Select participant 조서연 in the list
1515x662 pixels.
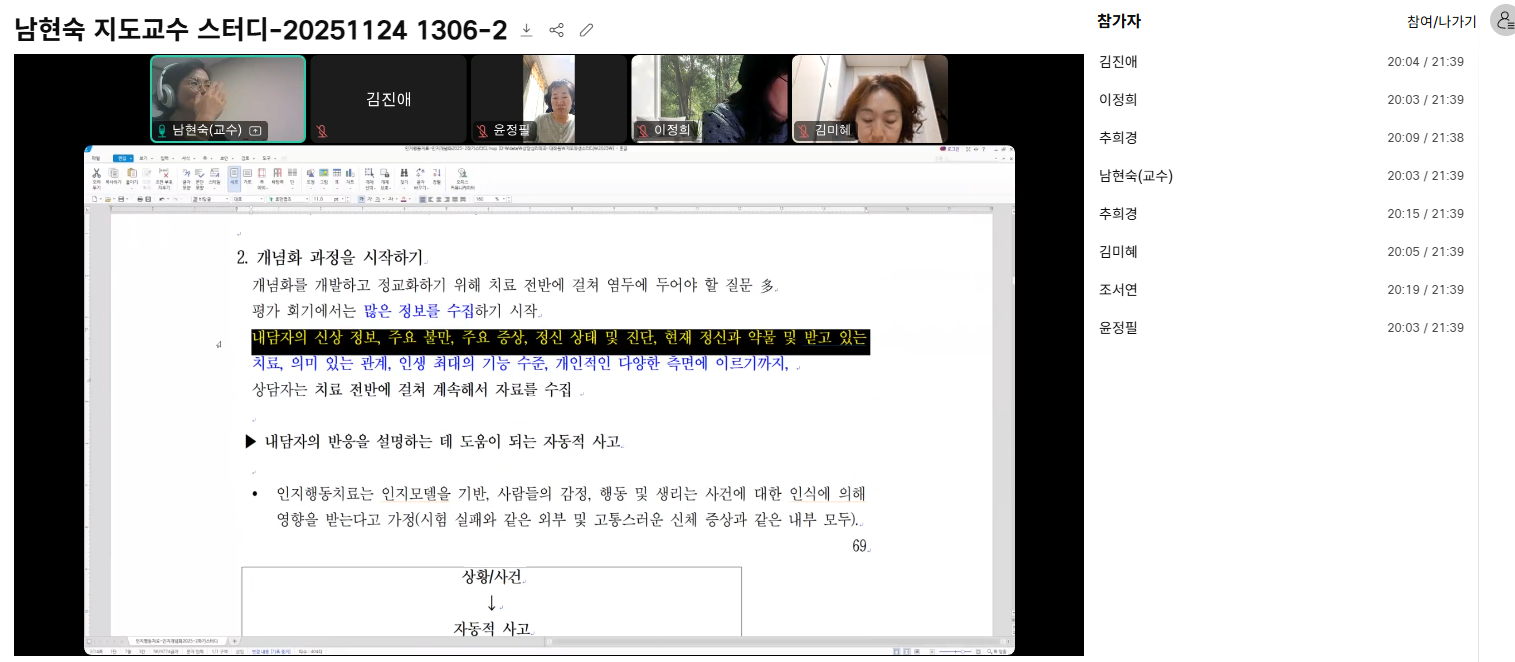(x=1118, y=290)
